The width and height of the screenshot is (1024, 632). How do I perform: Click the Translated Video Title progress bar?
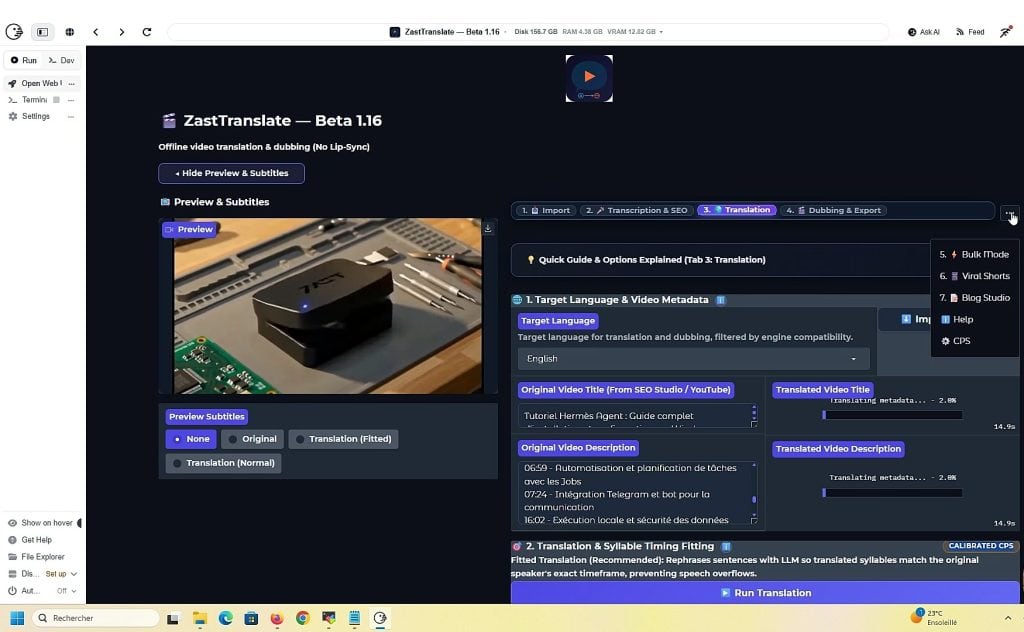pyautogui.click(x=892, y=415)
